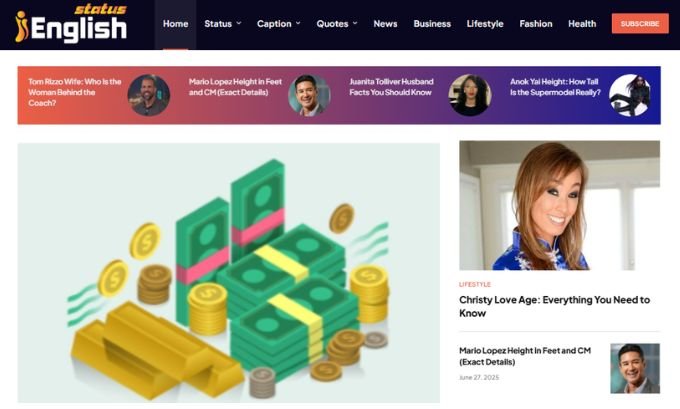Viewport: 680px width, 409px height.
Task: Expand the Quotes dropdown arrow
Action: tap(355, 23)
